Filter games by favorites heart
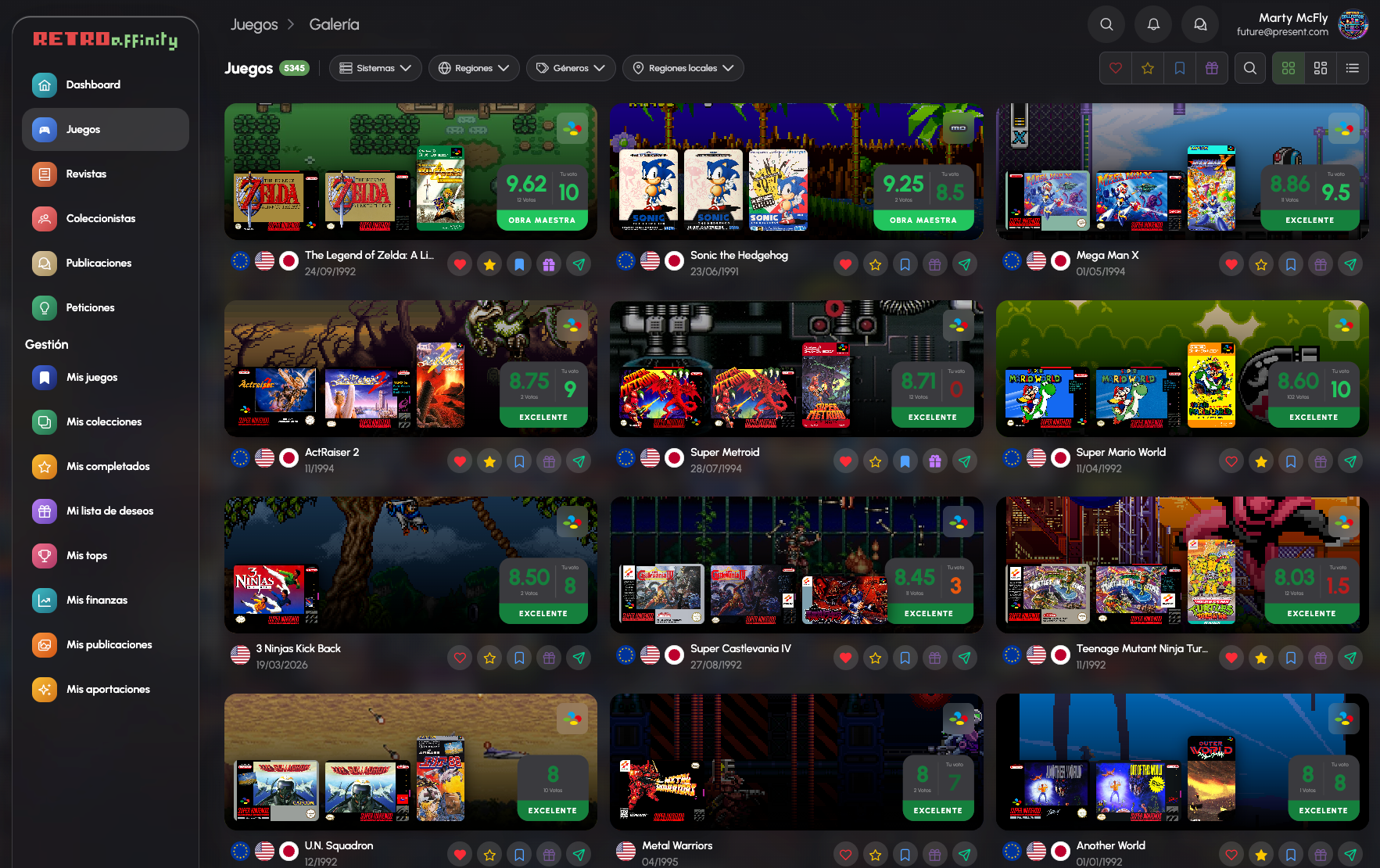Viewport: 1380px width, 868px height. (x=1116, y=68)
